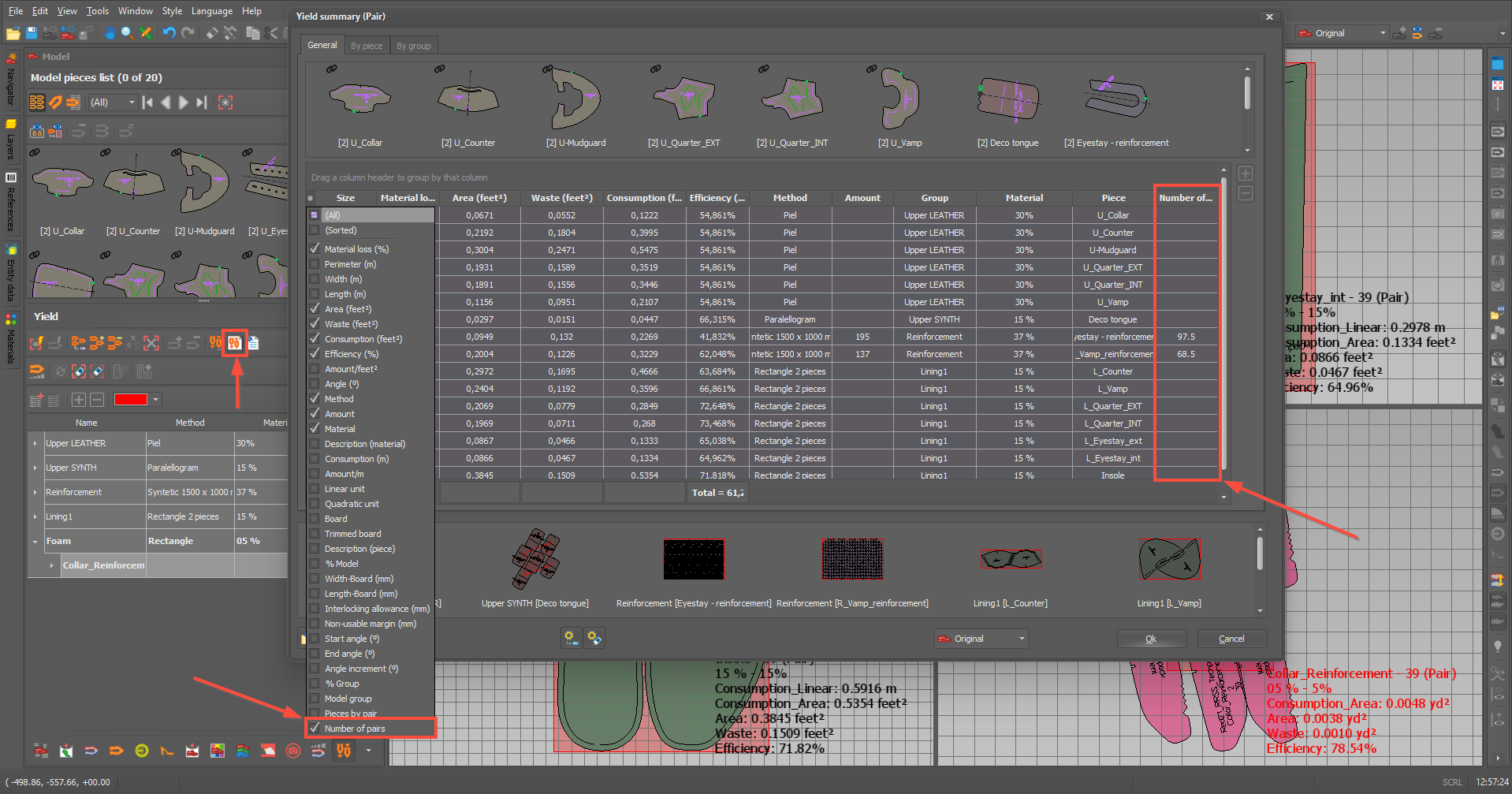Viewport: 1512px width, 794px height.
Task: Switch to the By piece tab
Action: click(x=367, y=46)
